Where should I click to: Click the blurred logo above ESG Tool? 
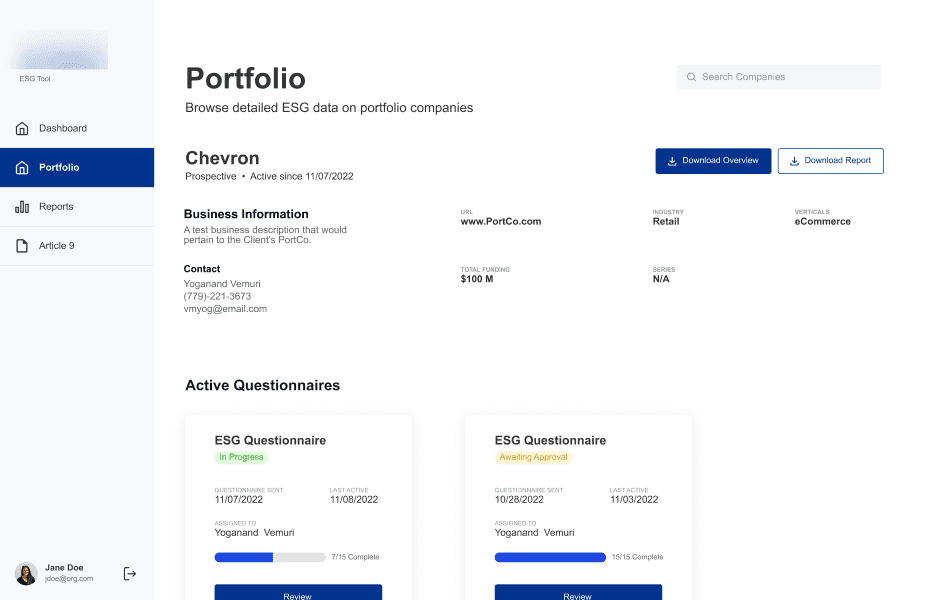click(58, 50)
